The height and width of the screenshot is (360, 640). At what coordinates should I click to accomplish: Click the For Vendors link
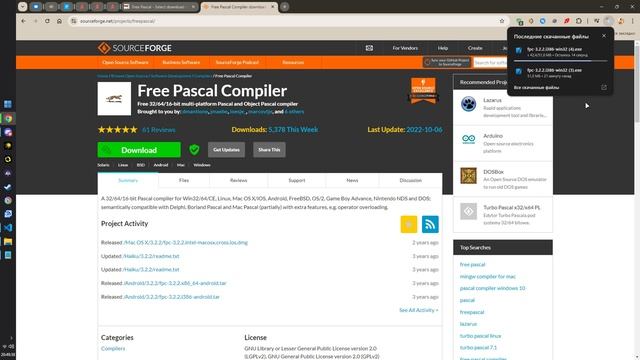click(x=405, y=48)
